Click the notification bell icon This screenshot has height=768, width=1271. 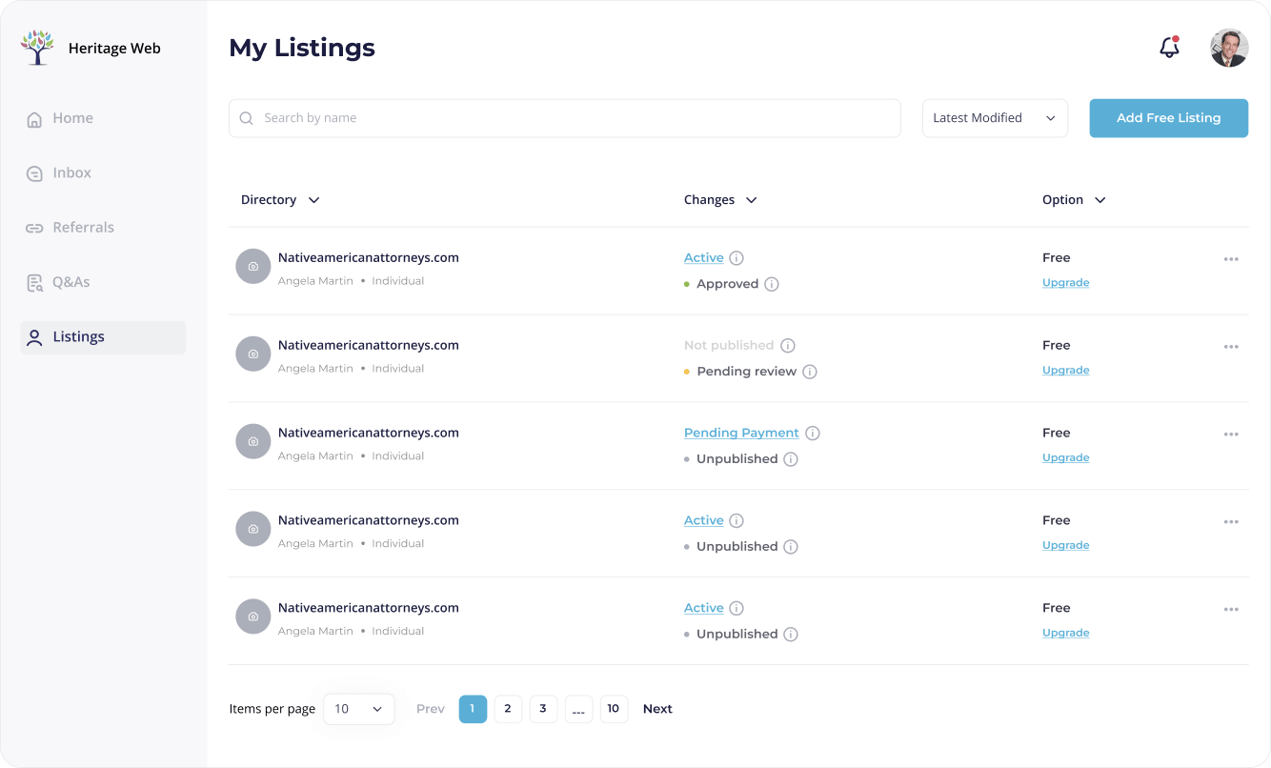1169,47
